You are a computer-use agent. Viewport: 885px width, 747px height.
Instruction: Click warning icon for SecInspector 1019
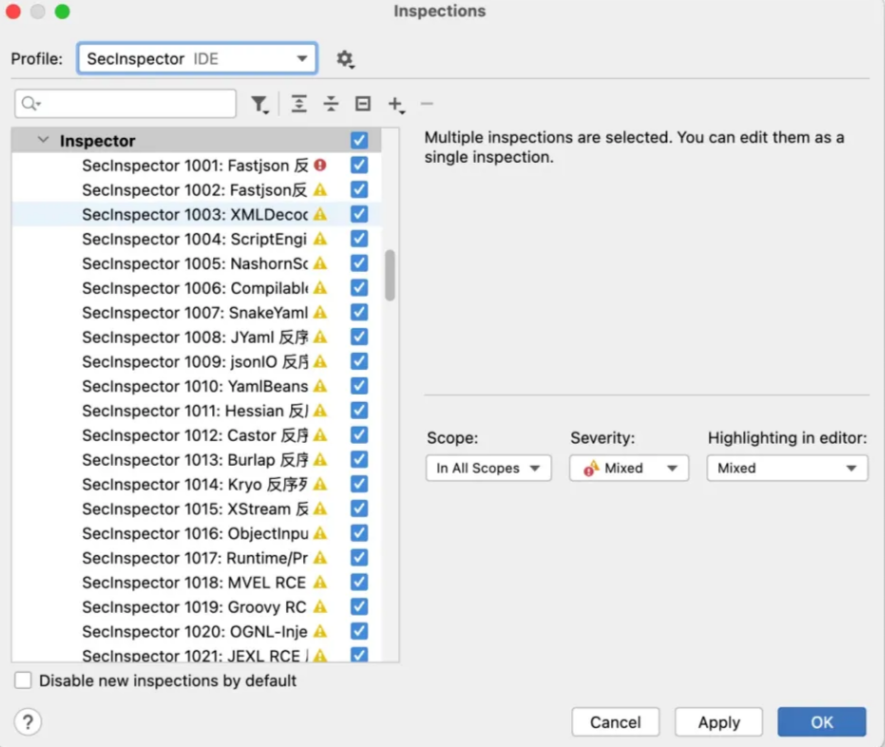coord(320,607)
